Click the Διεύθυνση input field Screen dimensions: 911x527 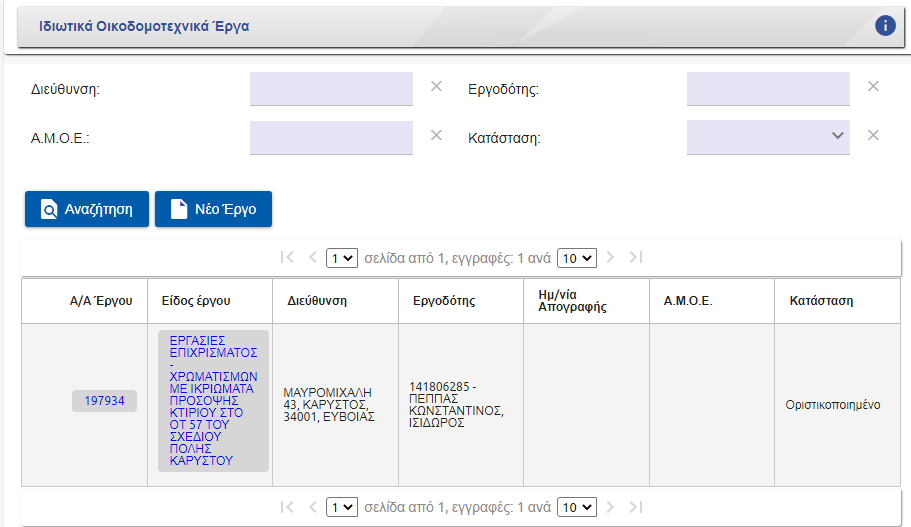[x=331, y=88]
